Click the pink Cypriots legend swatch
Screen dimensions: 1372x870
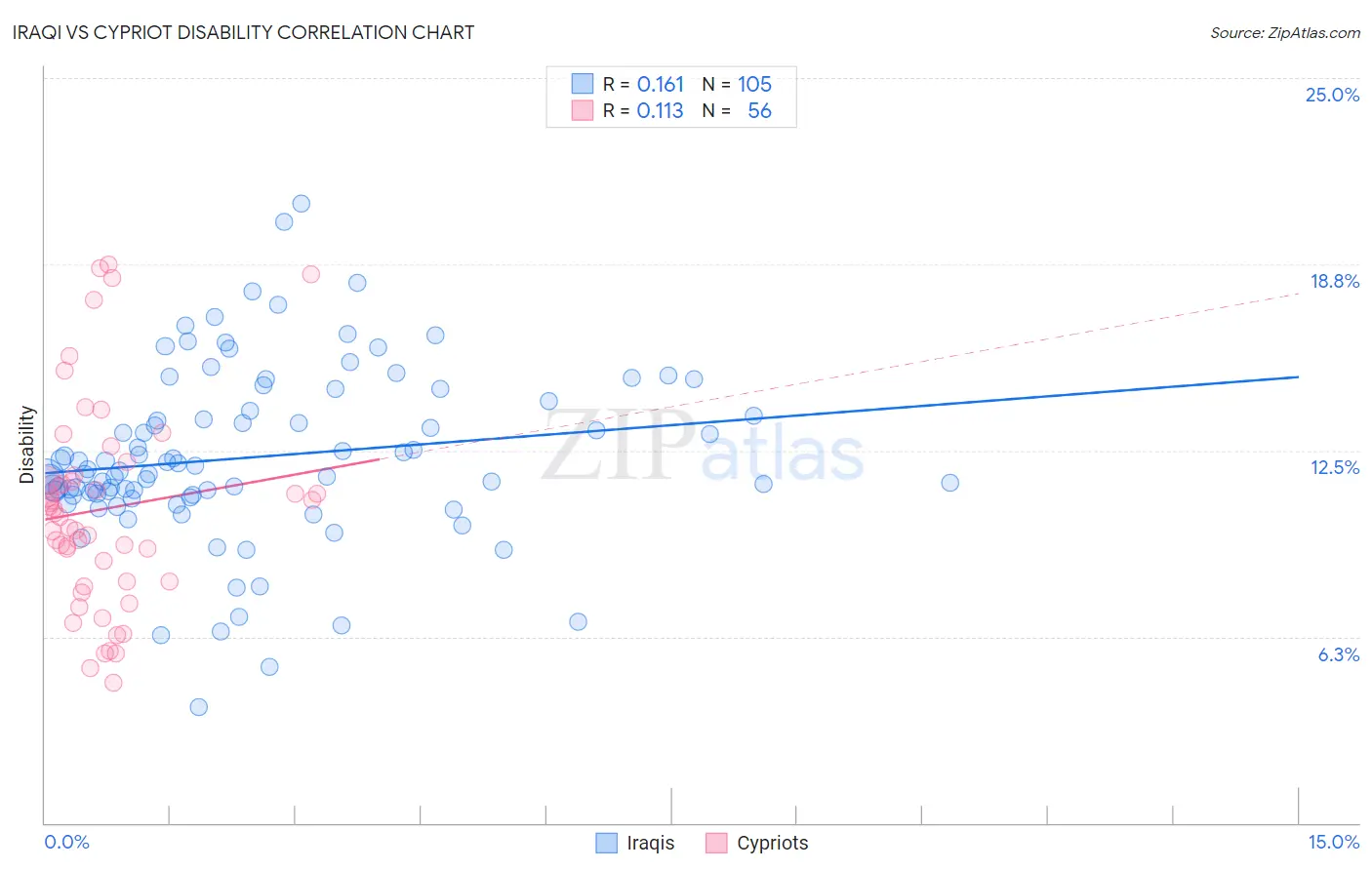click(x=716, y=843)
